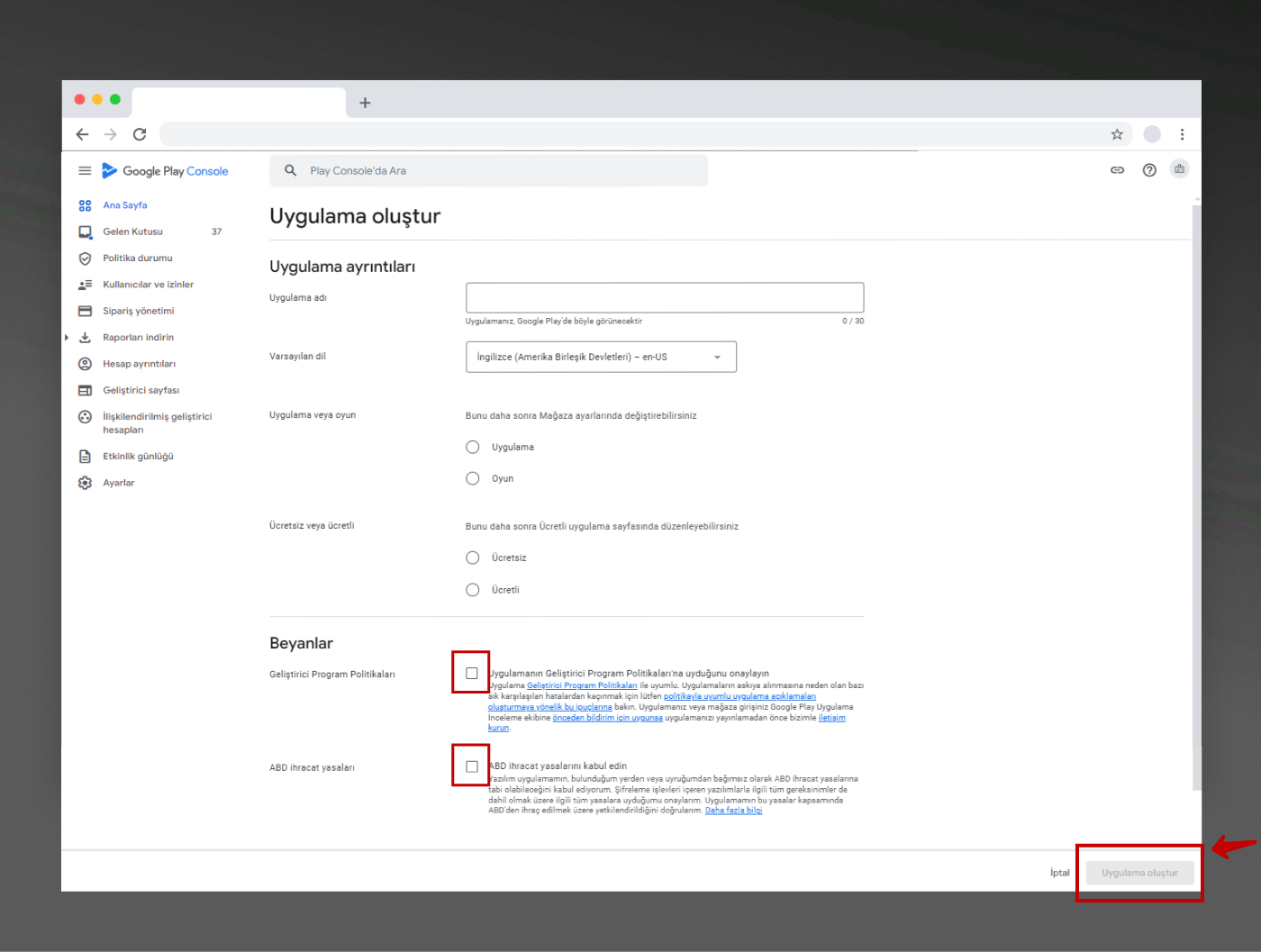
Task: Open Politika durumu in the sidebar
Action: [137, 258]
